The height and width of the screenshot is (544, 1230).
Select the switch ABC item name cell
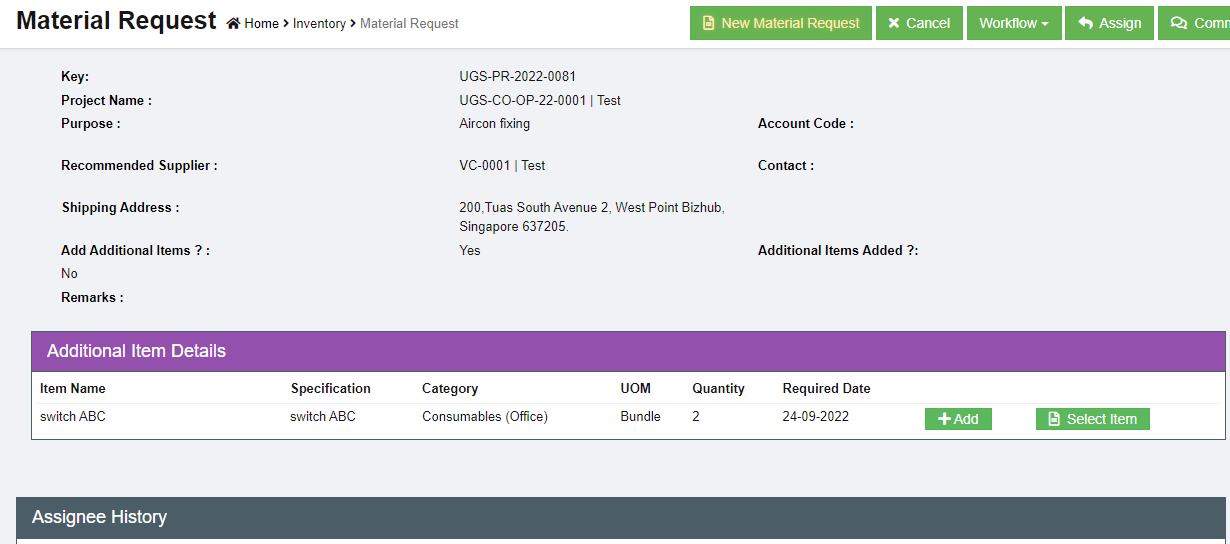pyautogui.click(x=73, y=416)
